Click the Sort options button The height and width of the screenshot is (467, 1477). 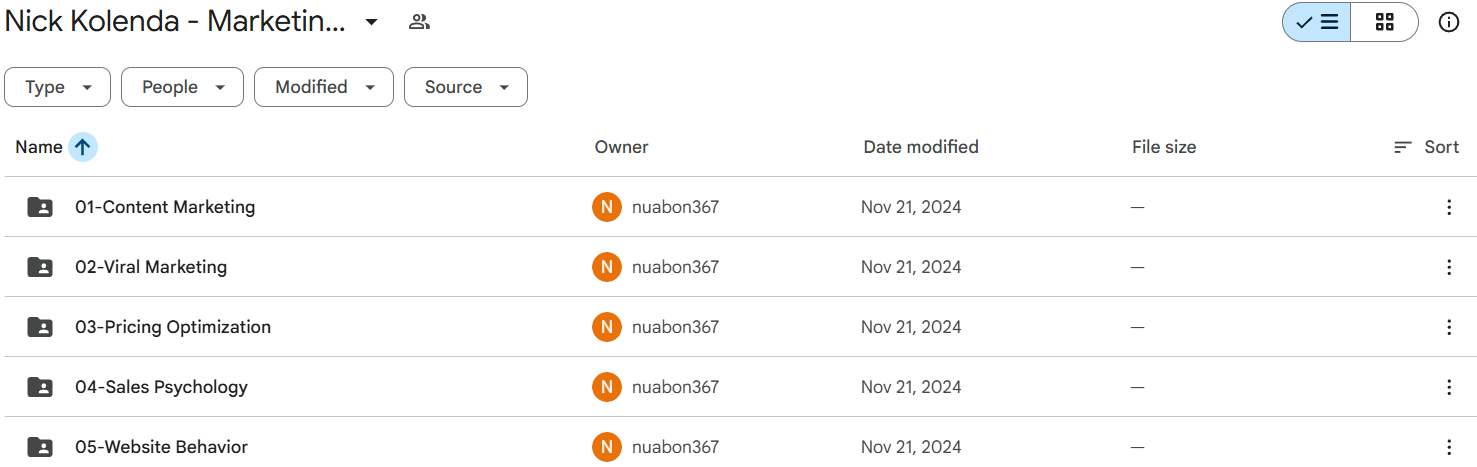1426,147
